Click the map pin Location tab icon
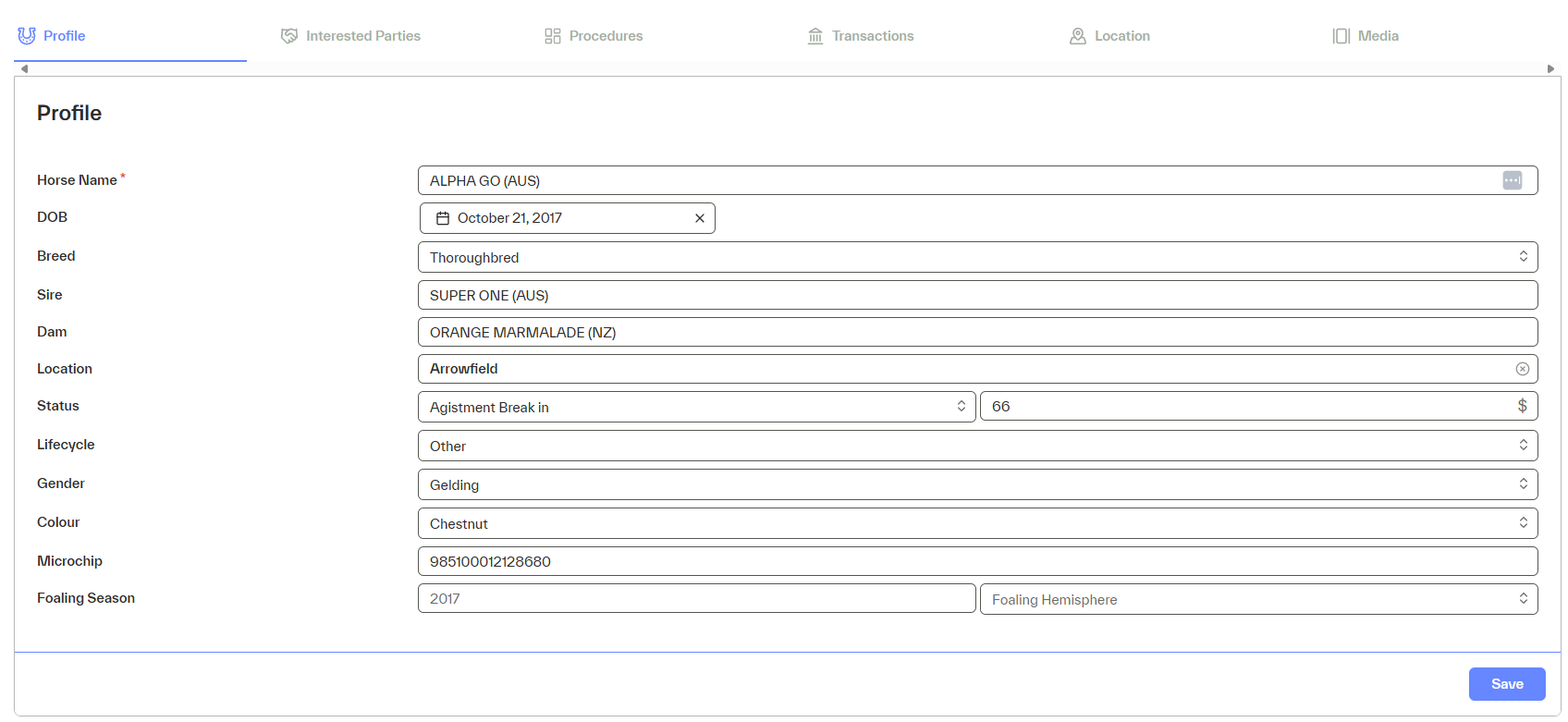Viewport: 1568px width, 722px height. pyautogui.click(x=1078, y=36)
